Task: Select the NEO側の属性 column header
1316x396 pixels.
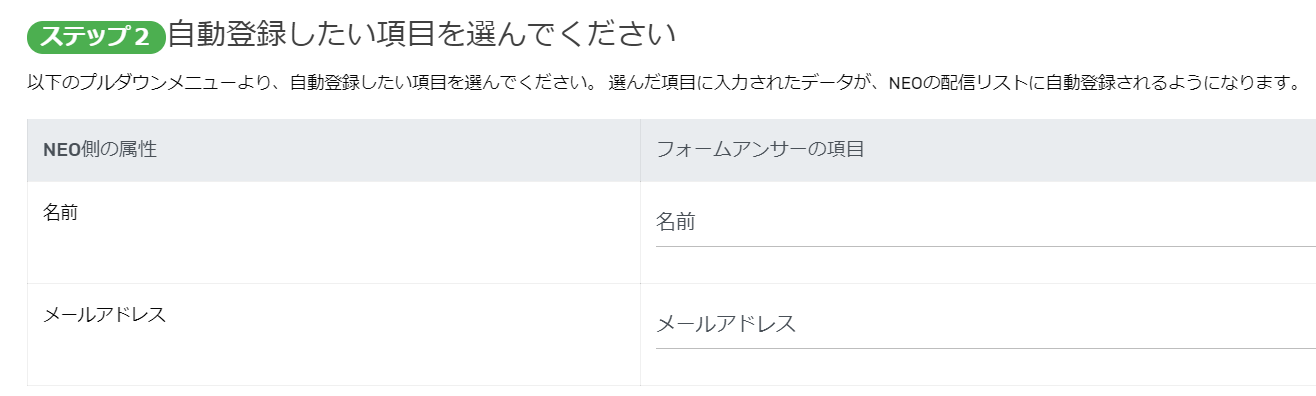Action: (x=334, y=150)
